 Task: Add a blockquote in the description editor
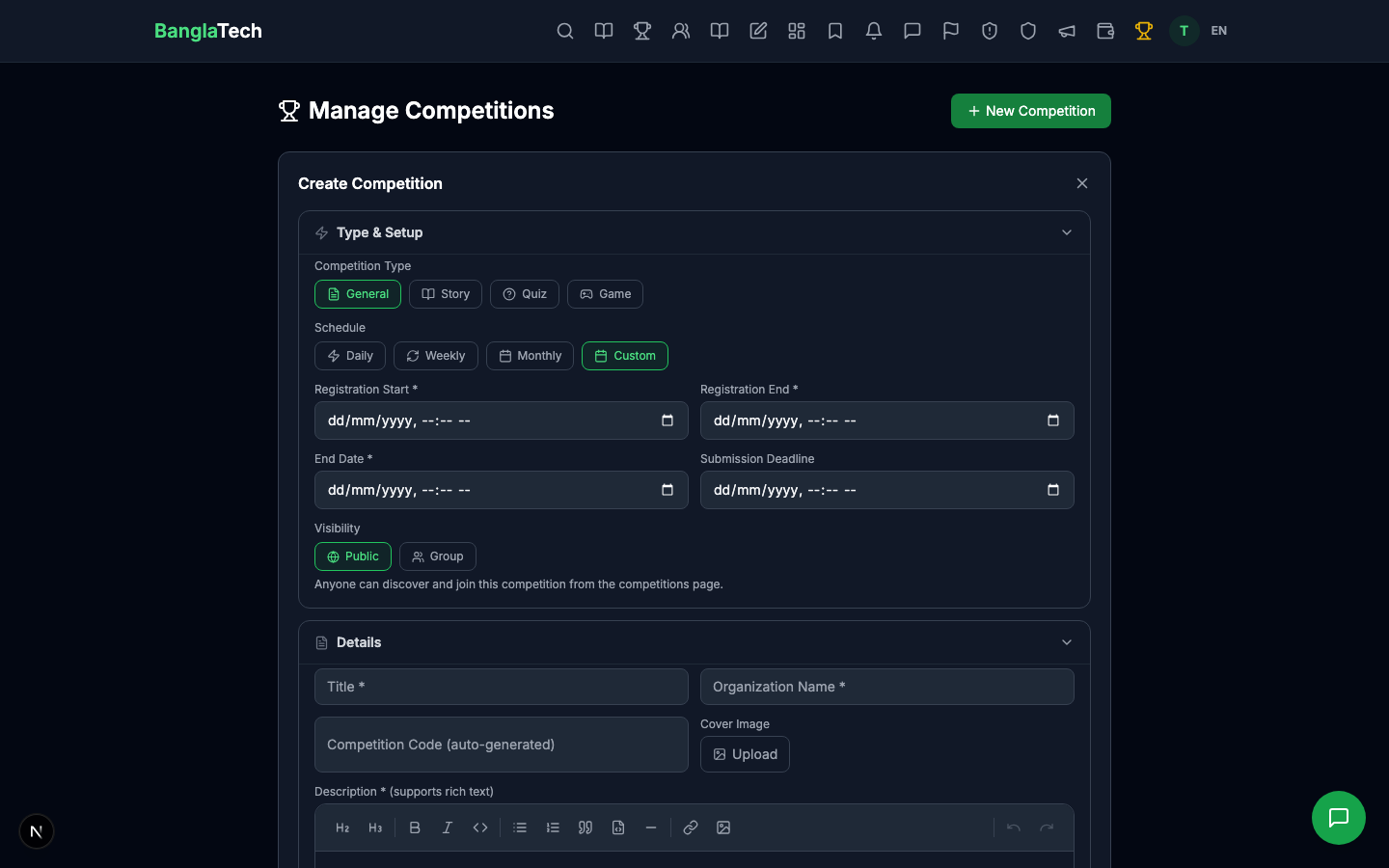[x=586, y=827]
